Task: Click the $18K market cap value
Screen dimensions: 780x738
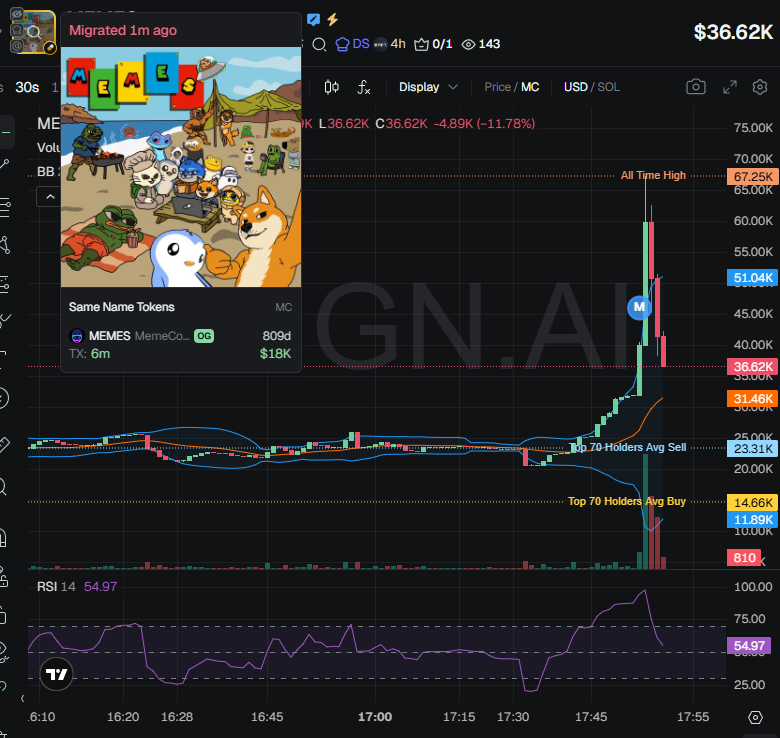Action: pos(275,354)
